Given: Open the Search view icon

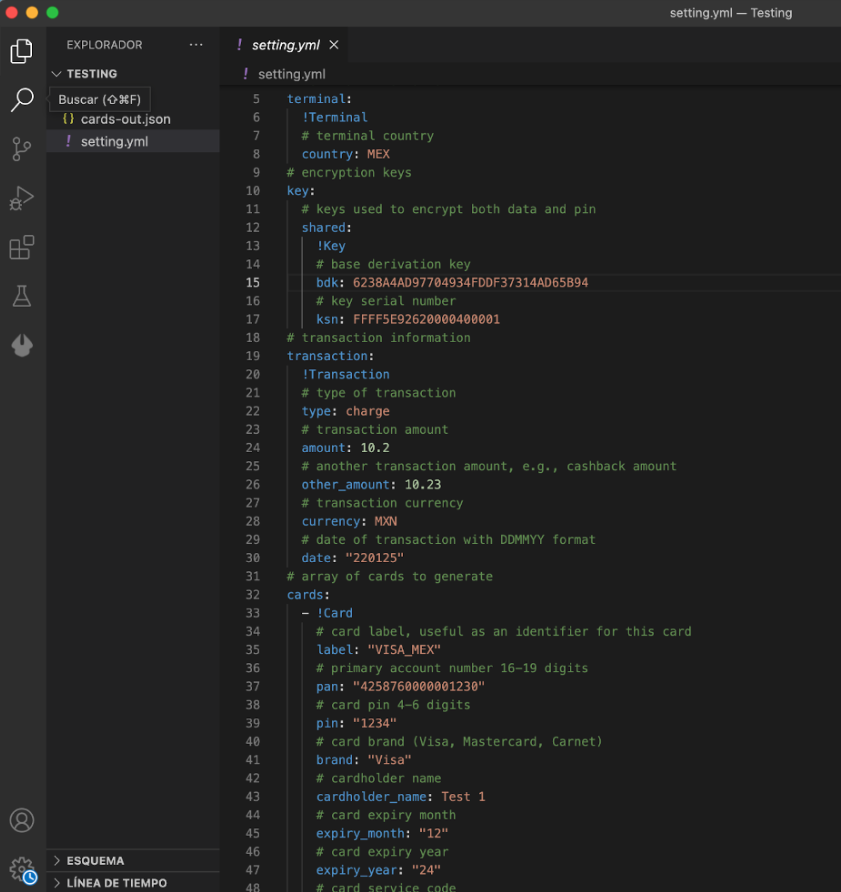Looking at the screenshot, I should pos(22,100).
